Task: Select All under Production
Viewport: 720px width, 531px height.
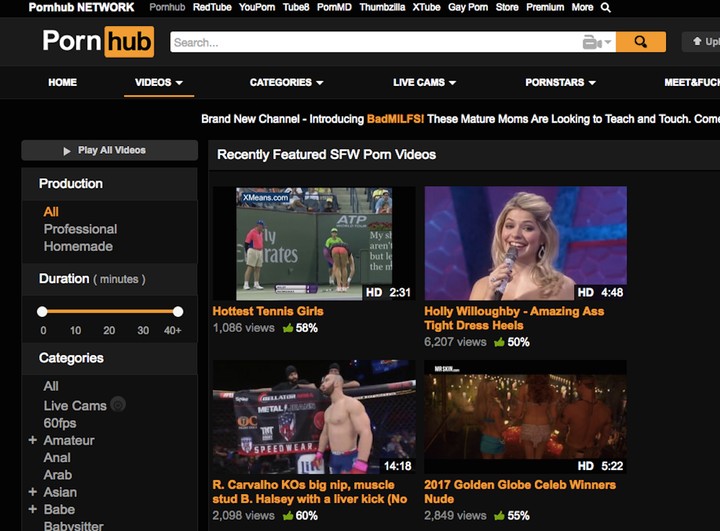Action: click(51, 212)
